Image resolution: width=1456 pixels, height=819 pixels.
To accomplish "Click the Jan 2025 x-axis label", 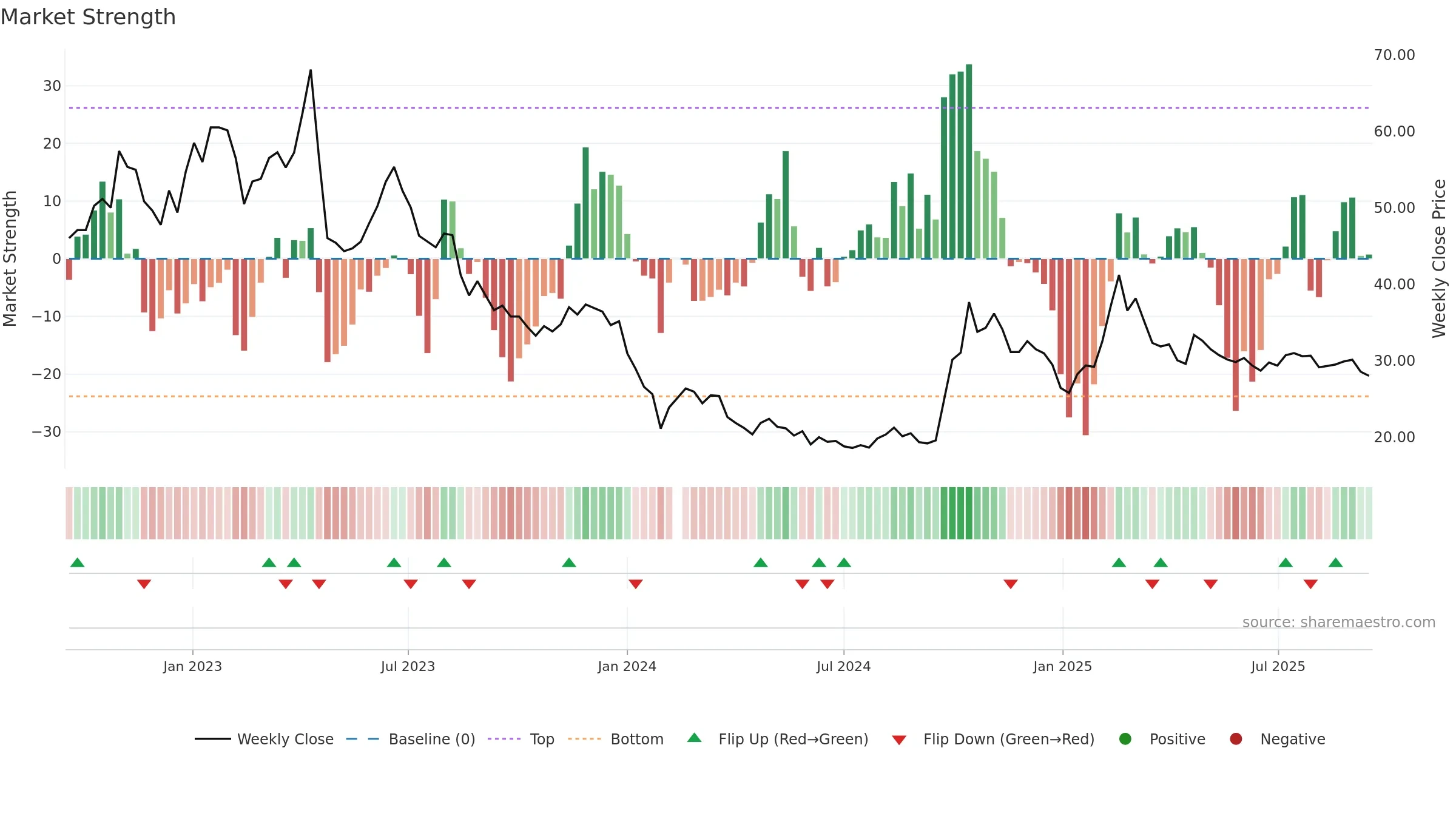I will coord(1062,666).
